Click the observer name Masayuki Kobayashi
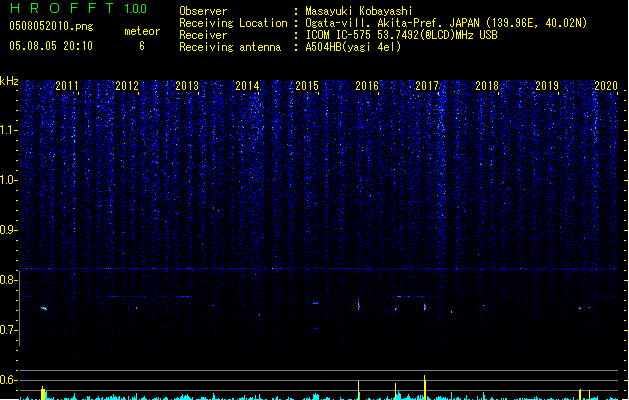This screenshot has width=629, height=400. click(359, 11)
